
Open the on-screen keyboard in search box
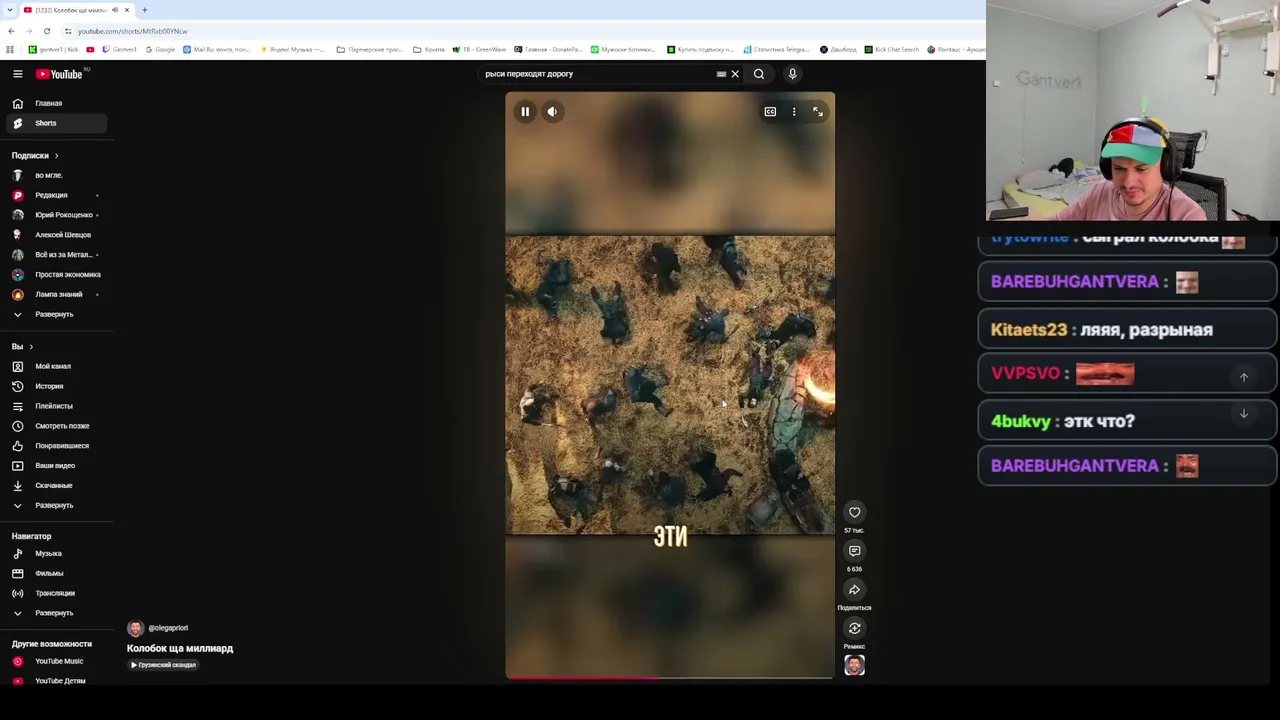tap(721, 74)
